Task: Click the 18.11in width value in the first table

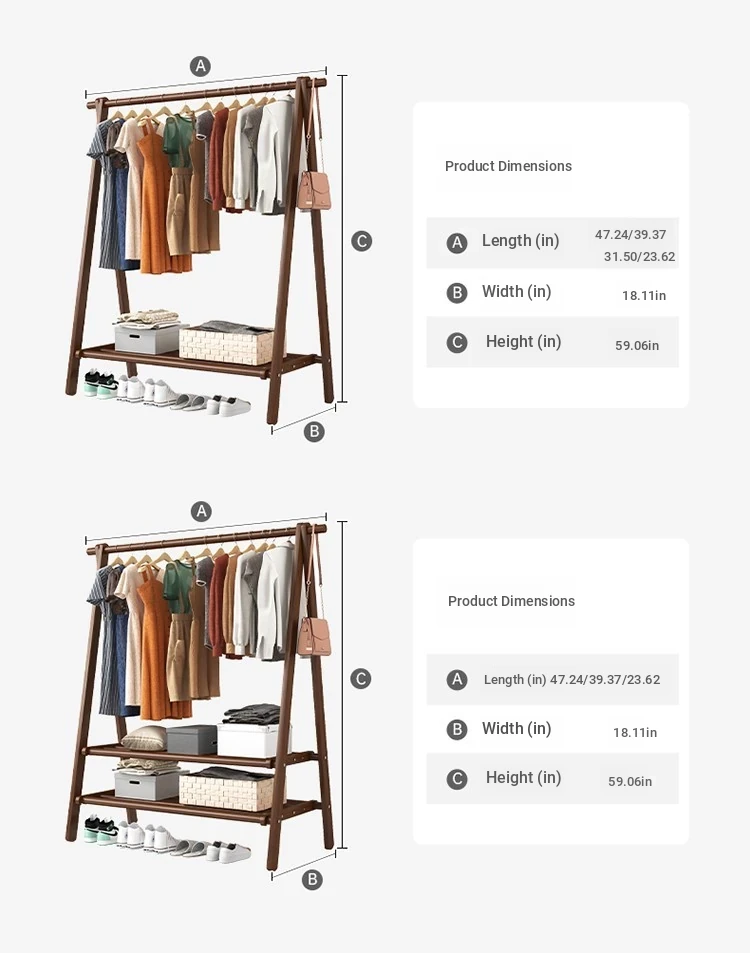Action: (x=644, y=295)
